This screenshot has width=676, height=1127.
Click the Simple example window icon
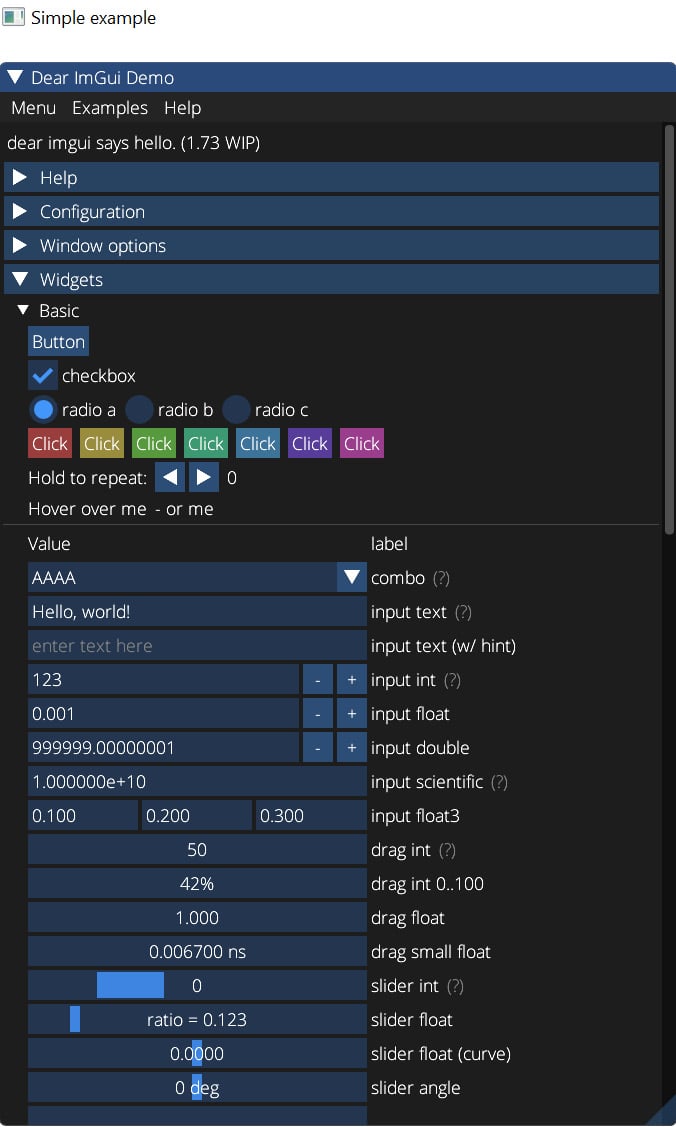click(x=13, y=17)
